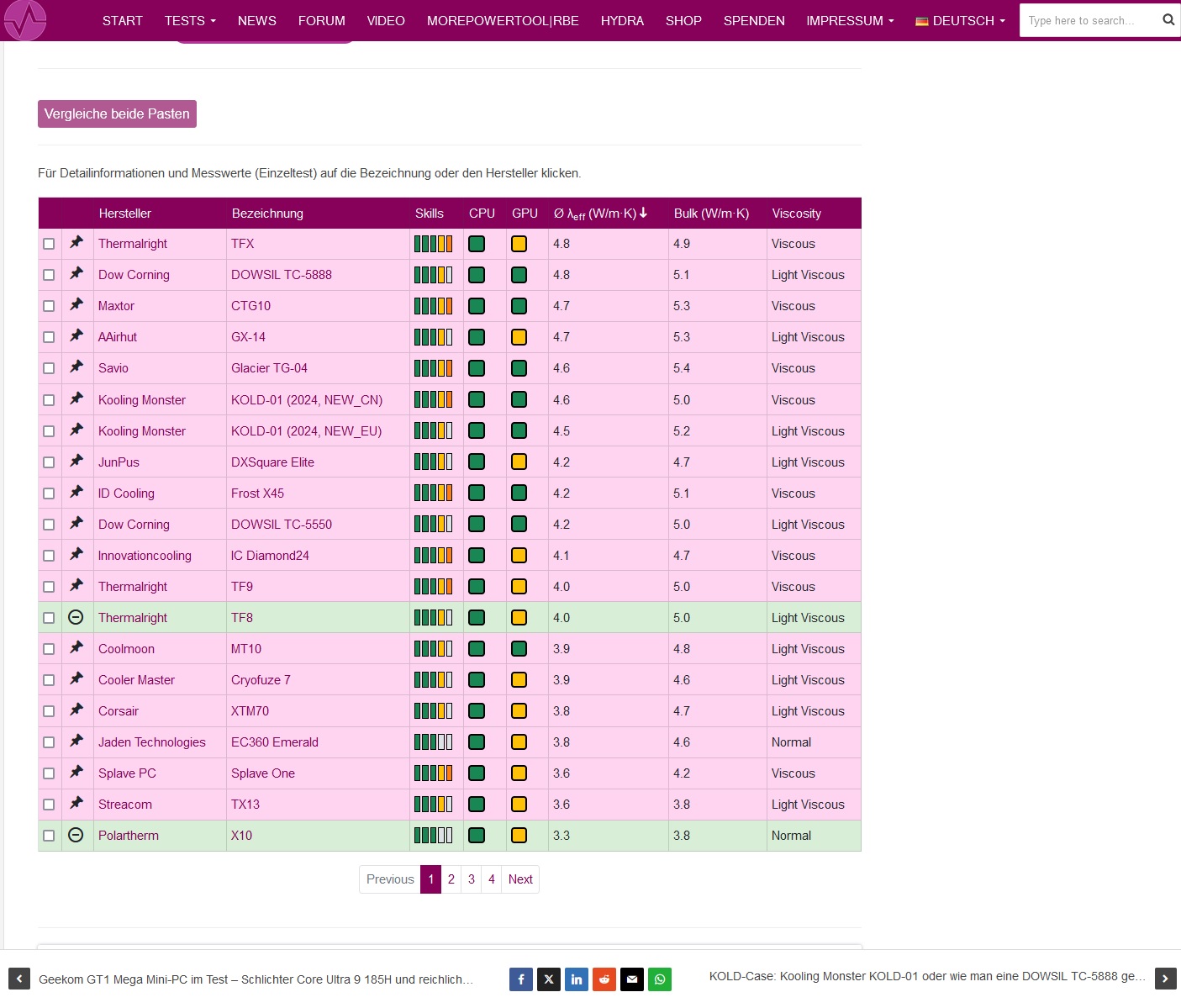Viewport: 1181px width, 1008px height.
Task: Check the box for Dow Corning DOWSIL TC-5550
Action: pyautogui.click(x=49, y=525)
